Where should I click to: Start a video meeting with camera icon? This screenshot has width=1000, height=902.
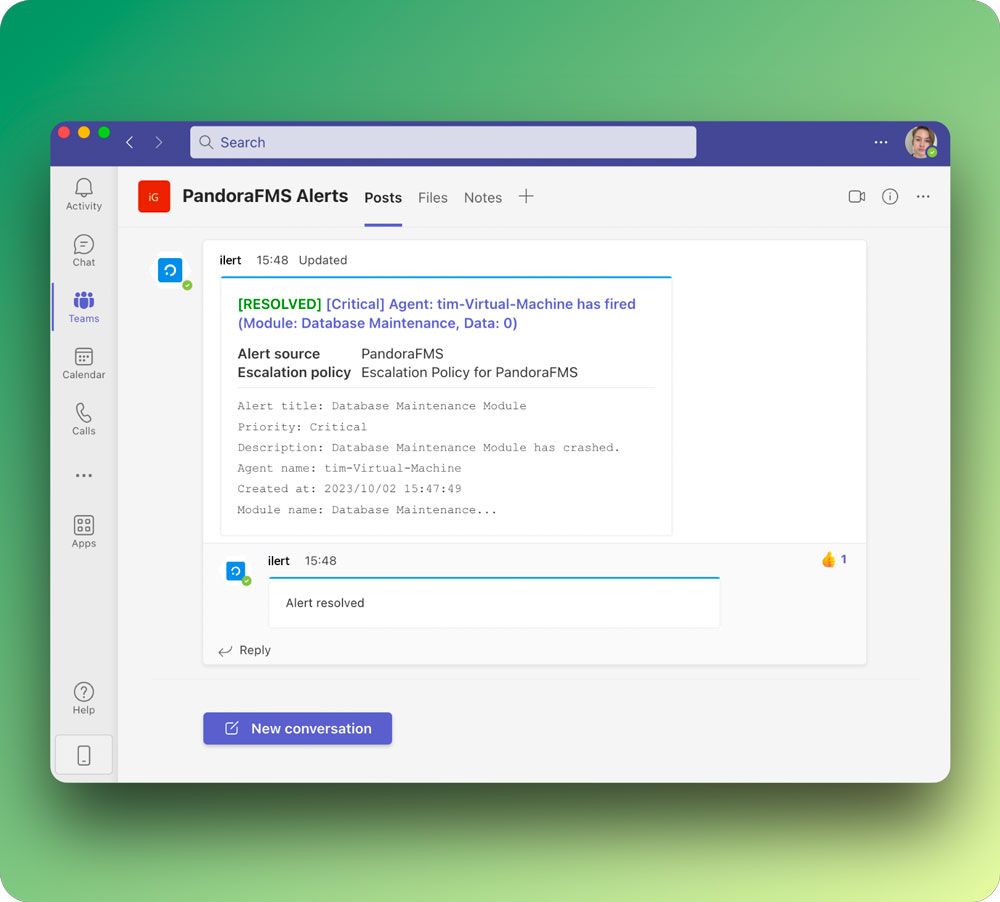(857, 196)
